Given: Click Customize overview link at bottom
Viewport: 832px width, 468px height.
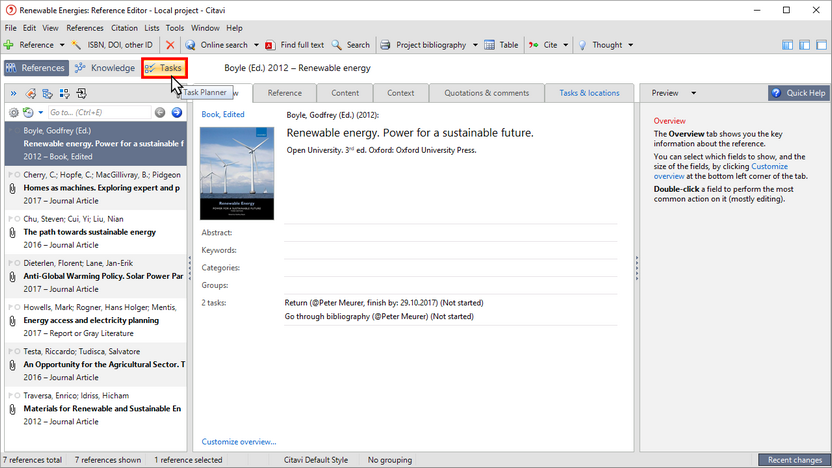Looking at the screenshot, I should [x=239, y=441].
